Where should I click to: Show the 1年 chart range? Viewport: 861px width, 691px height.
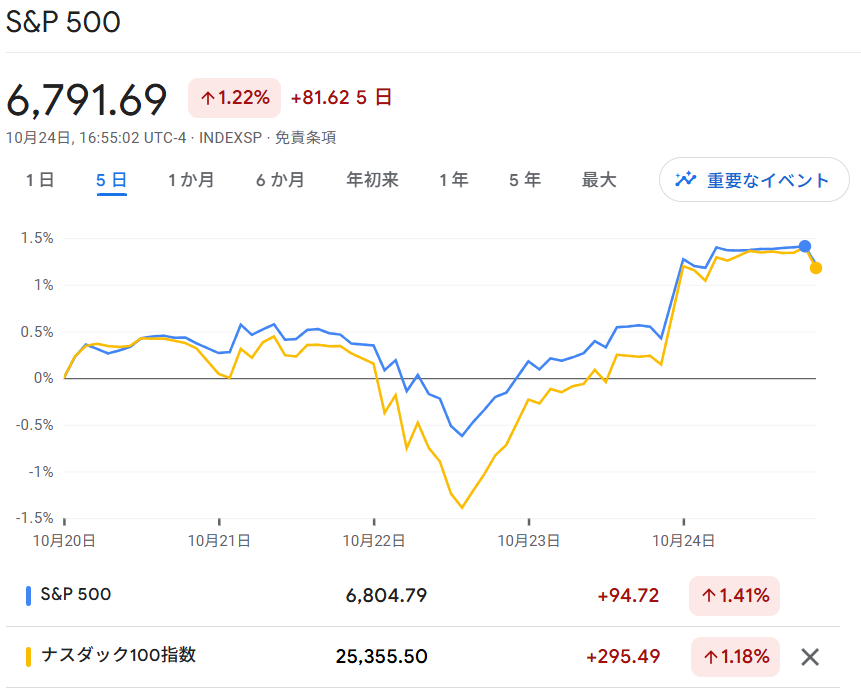point(453,180)
